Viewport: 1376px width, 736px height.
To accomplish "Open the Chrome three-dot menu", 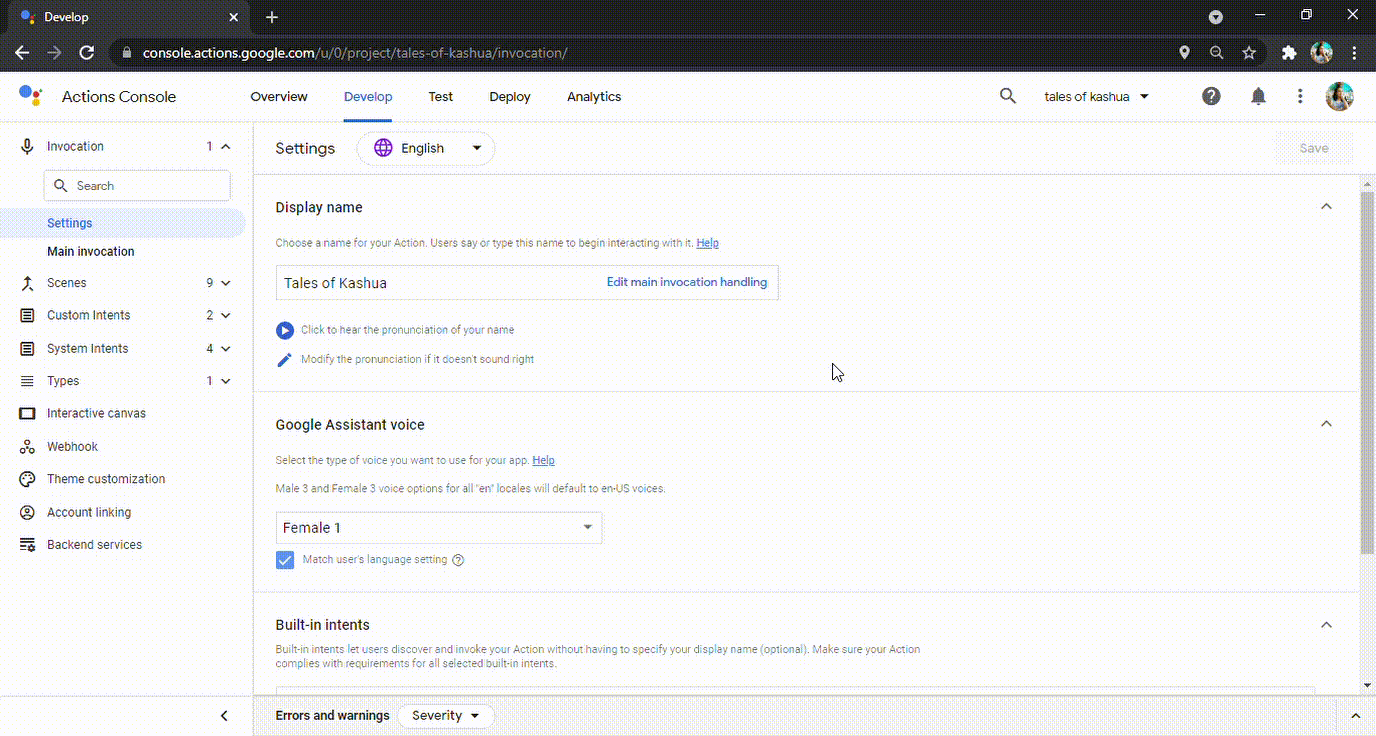I will 1355,52.
